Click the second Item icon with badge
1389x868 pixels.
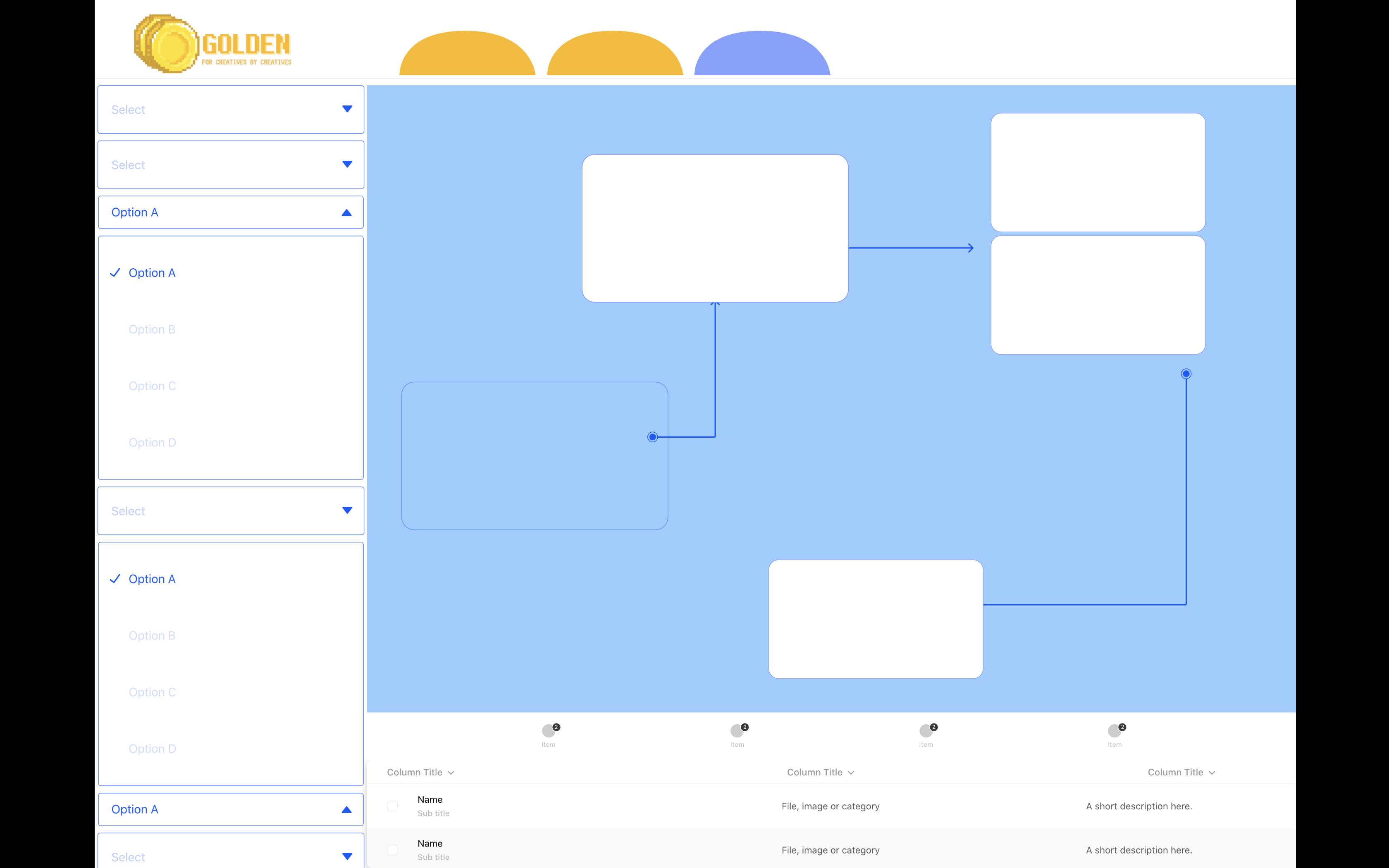(x=737, y=731)
